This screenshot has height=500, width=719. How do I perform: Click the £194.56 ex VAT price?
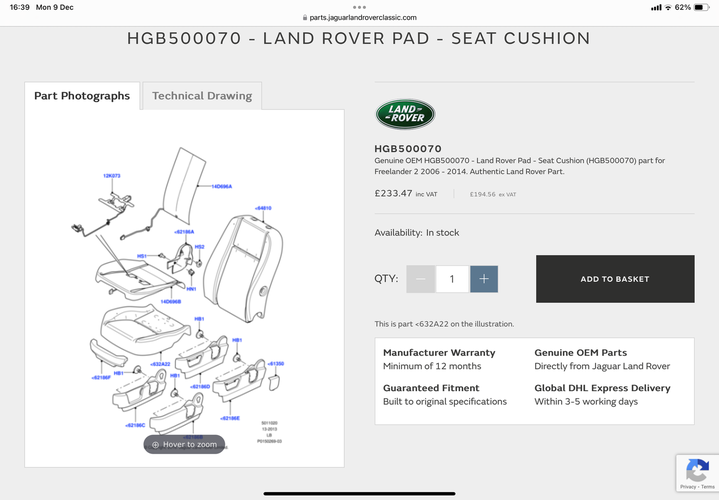[493, 194]
